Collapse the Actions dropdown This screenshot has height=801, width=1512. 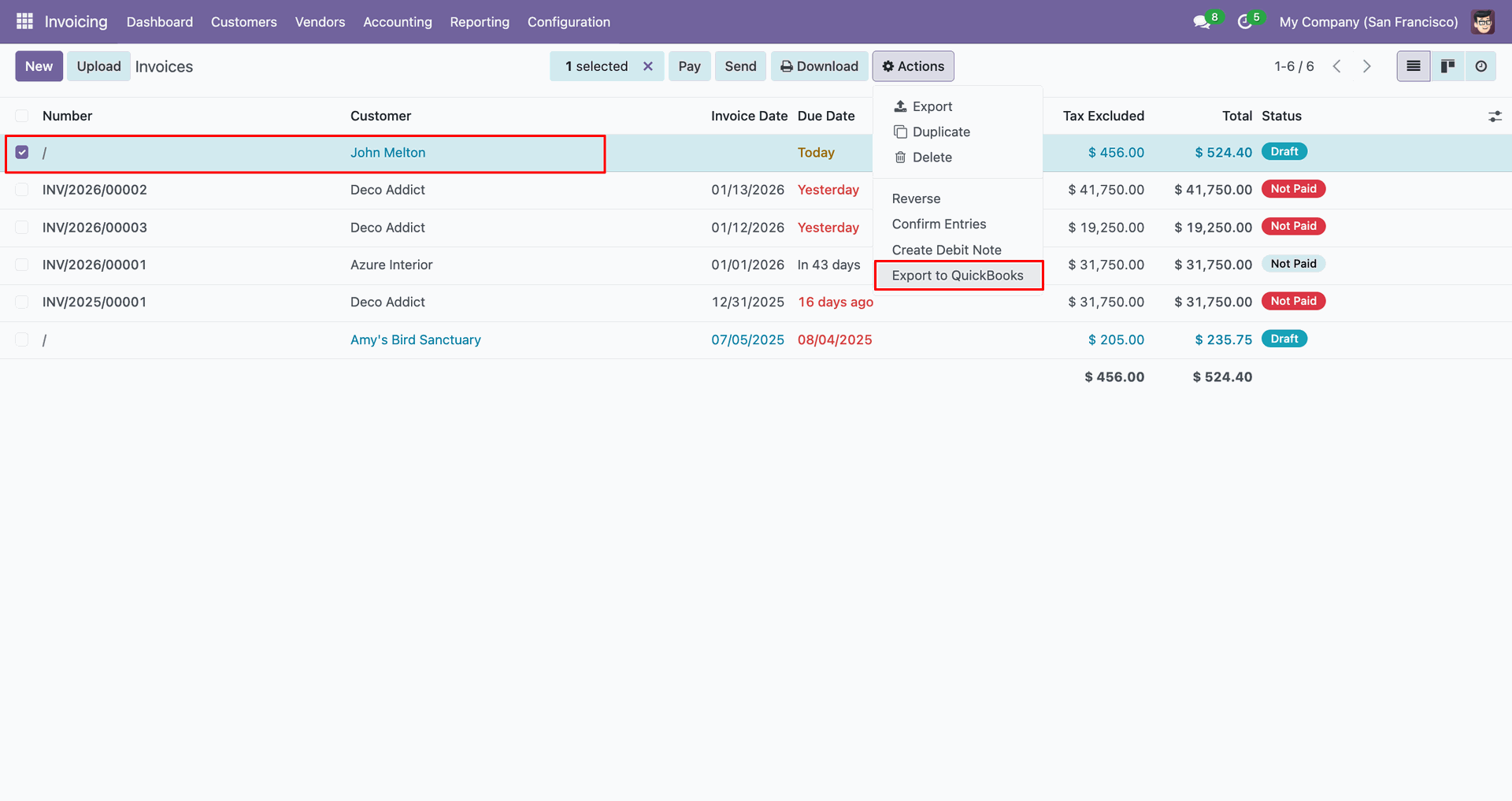tap(913, 66)
